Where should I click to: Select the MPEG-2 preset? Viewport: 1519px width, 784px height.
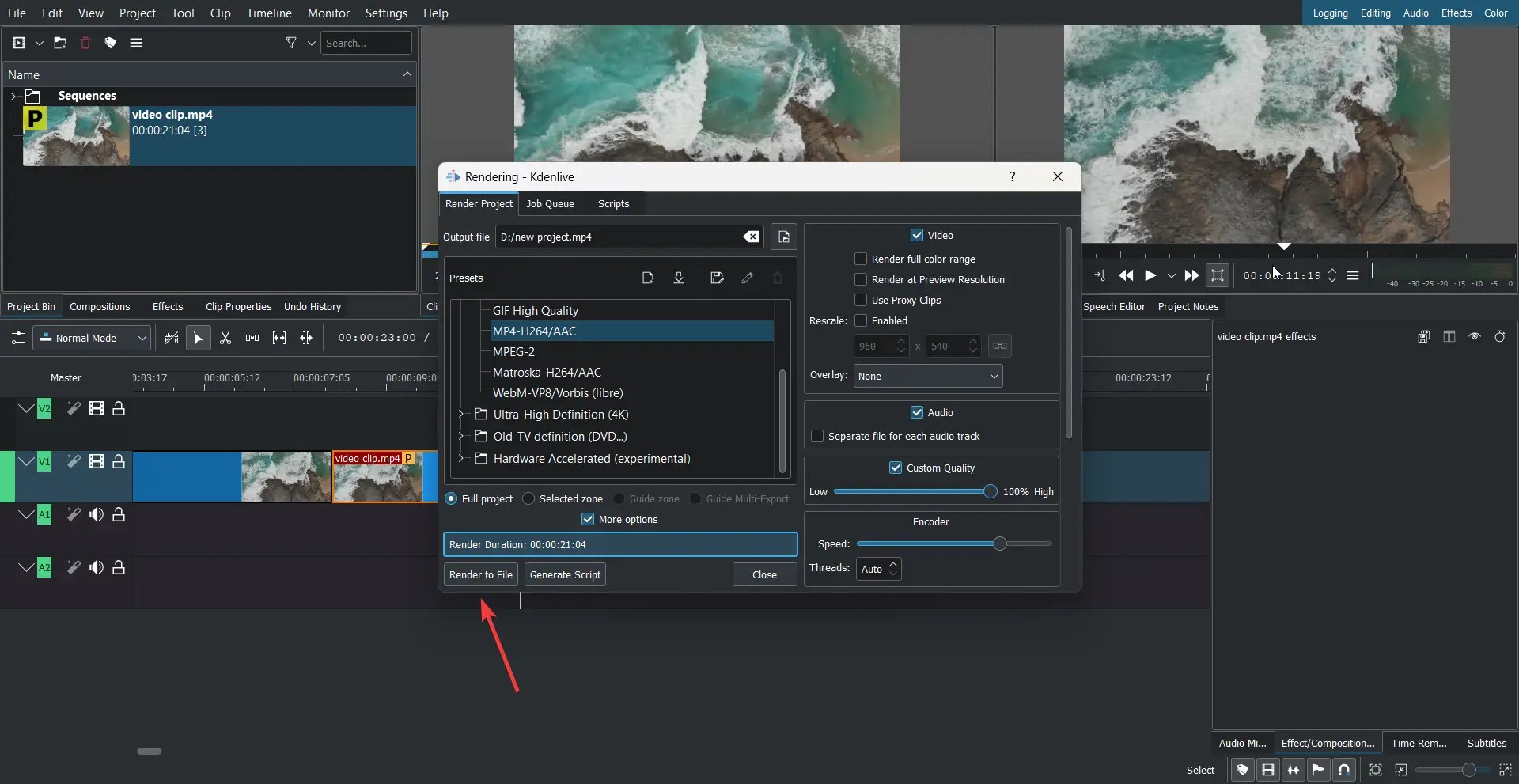tap(514, 351)
